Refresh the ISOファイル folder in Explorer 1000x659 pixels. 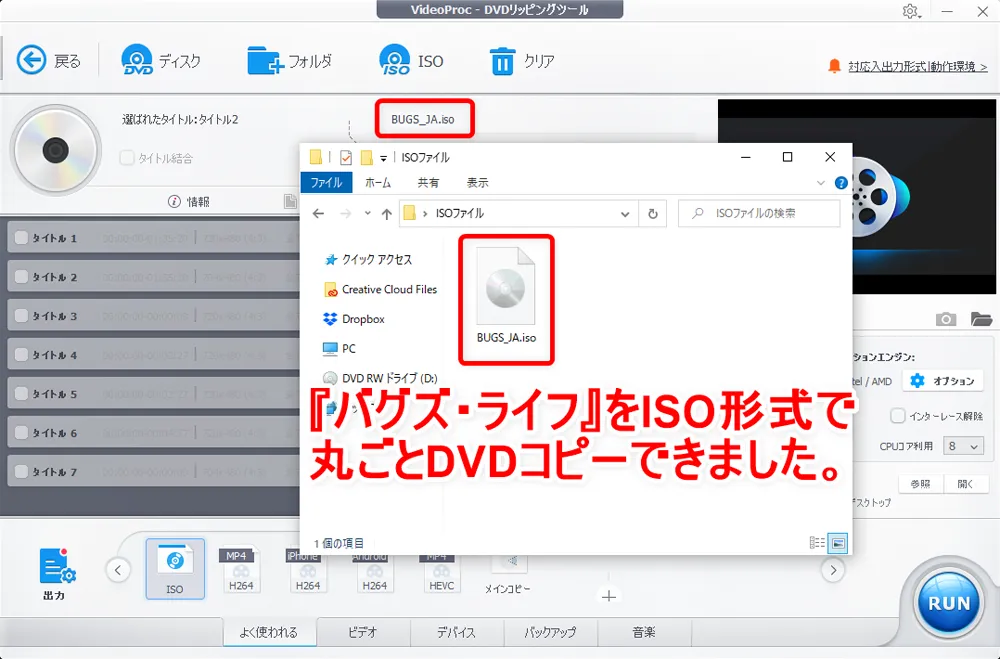652,214
